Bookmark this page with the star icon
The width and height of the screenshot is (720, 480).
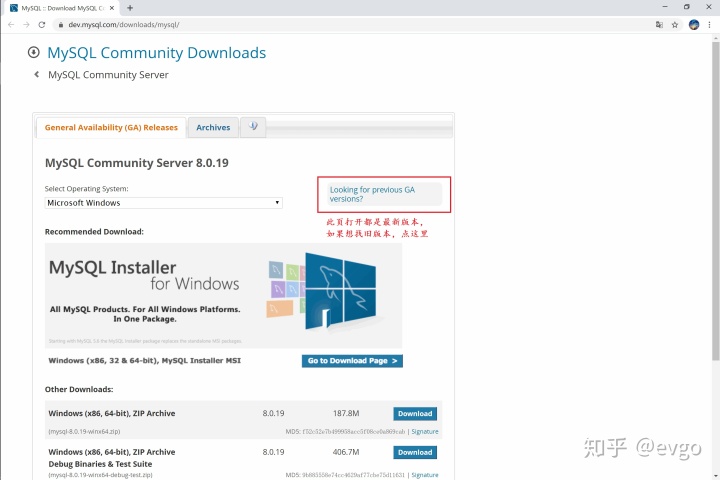point(675,25)
